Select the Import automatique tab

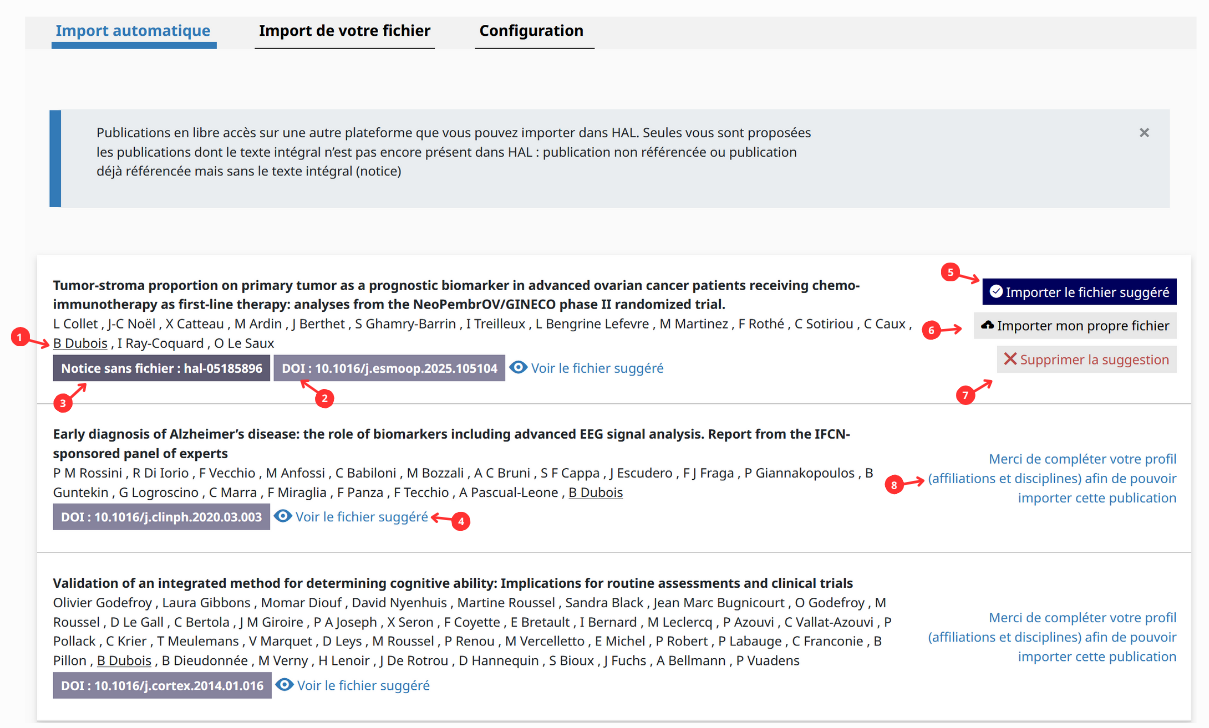pos(133,30)
